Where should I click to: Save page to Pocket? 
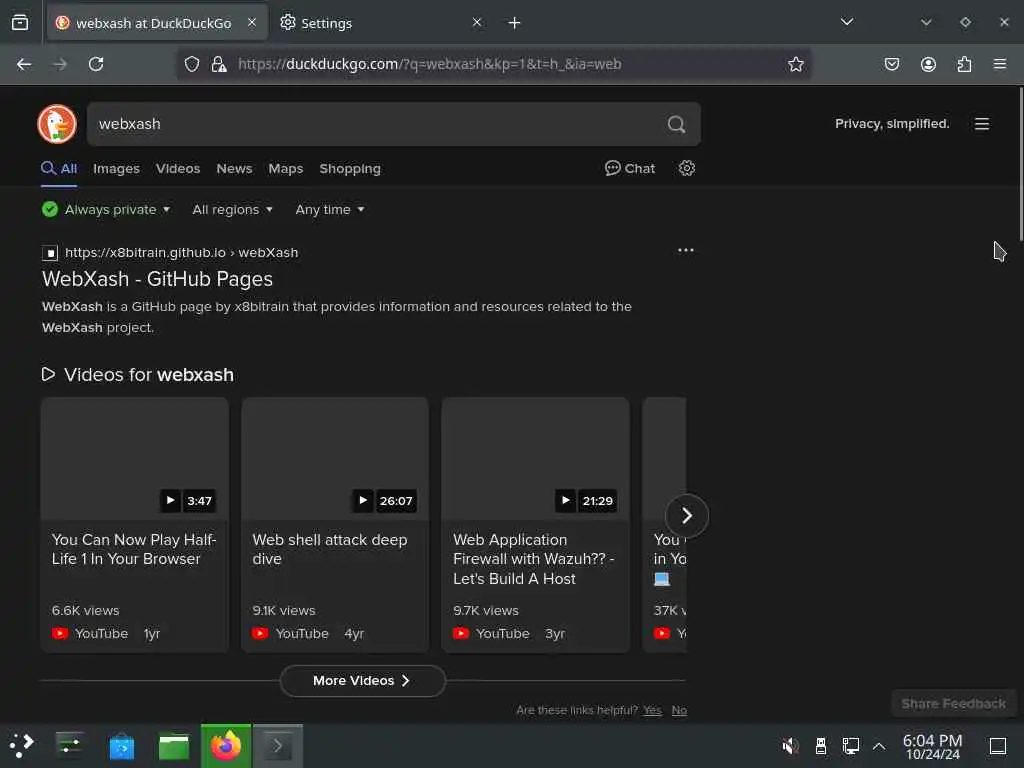pos(891,64)
